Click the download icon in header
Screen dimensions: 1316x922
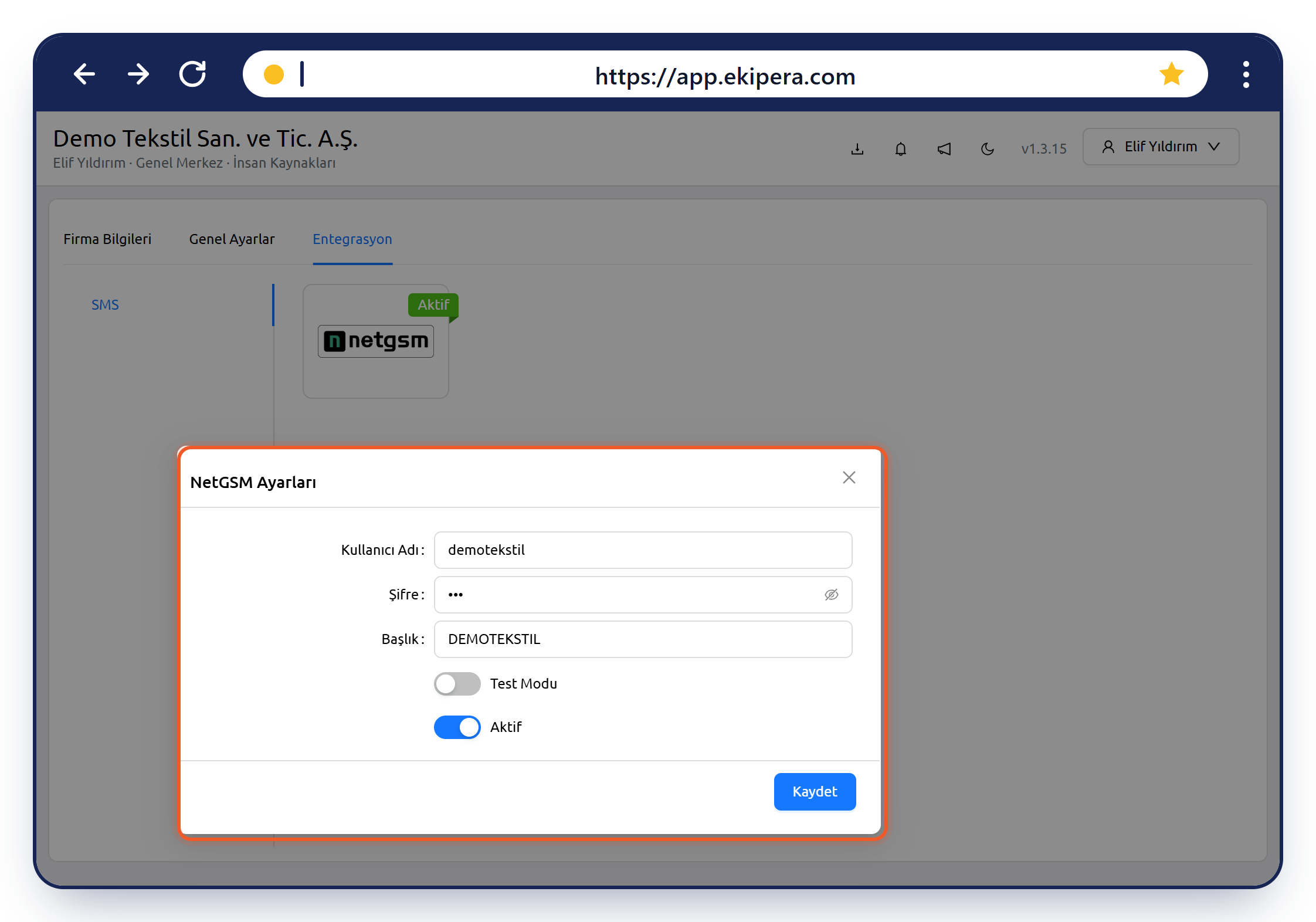point(857,149)
